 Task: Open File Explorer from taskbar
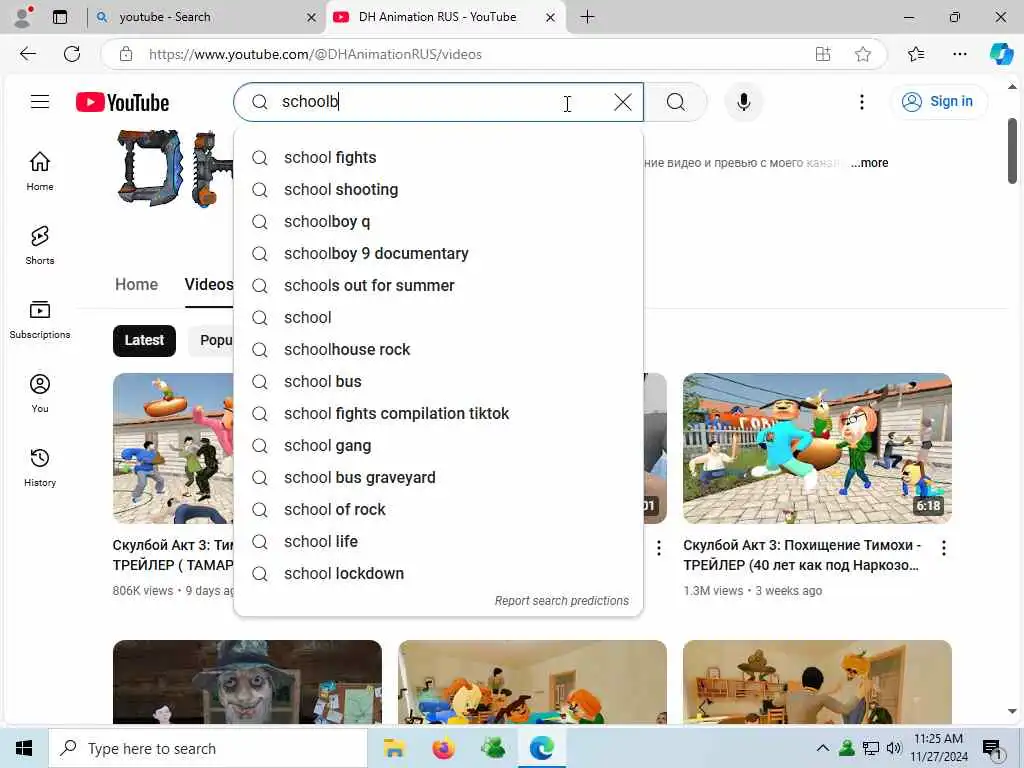point(394,748)
